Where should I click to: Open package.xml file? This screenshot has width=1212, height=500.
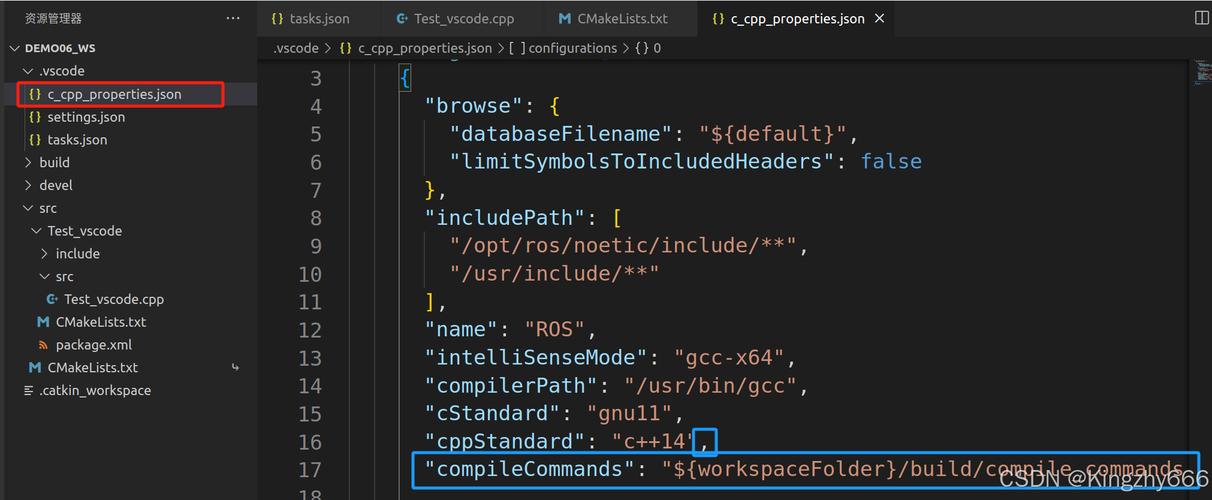(94, 345)
